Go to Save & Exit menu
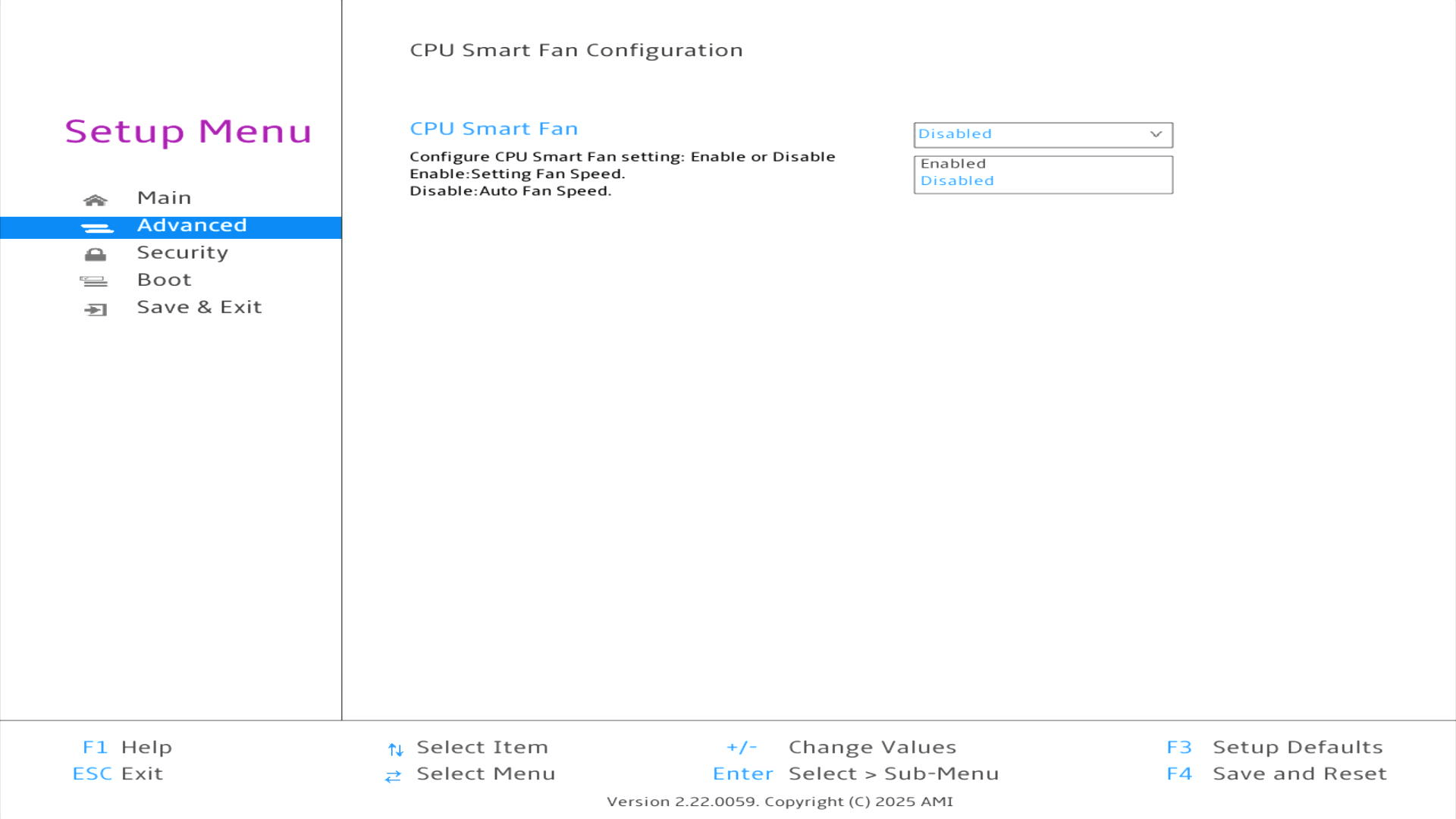1456x819 pixels. [x=199, y=307]
